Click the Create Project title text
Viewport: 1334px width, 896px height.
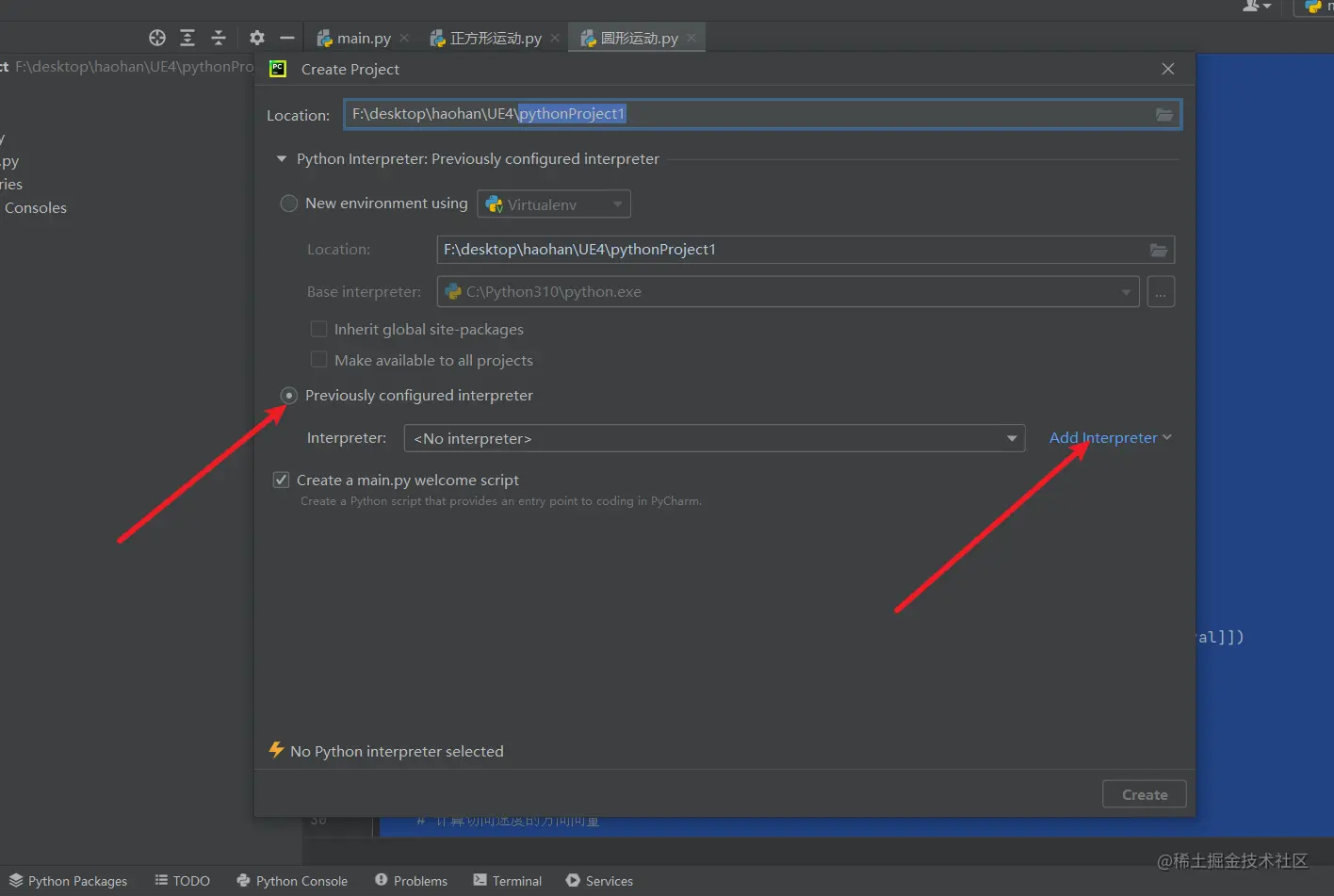click(x=350, y=69)
